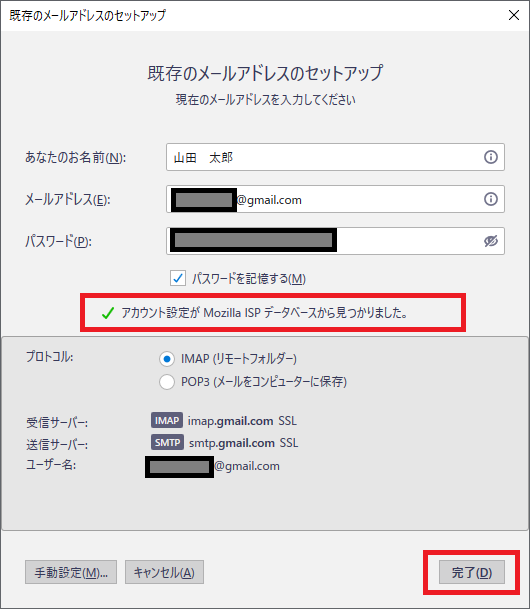The width and height of the screenshot is (530, 609).
Task: Select IMAP (リモートフォルダー) radio button
Action: (167, 359)
